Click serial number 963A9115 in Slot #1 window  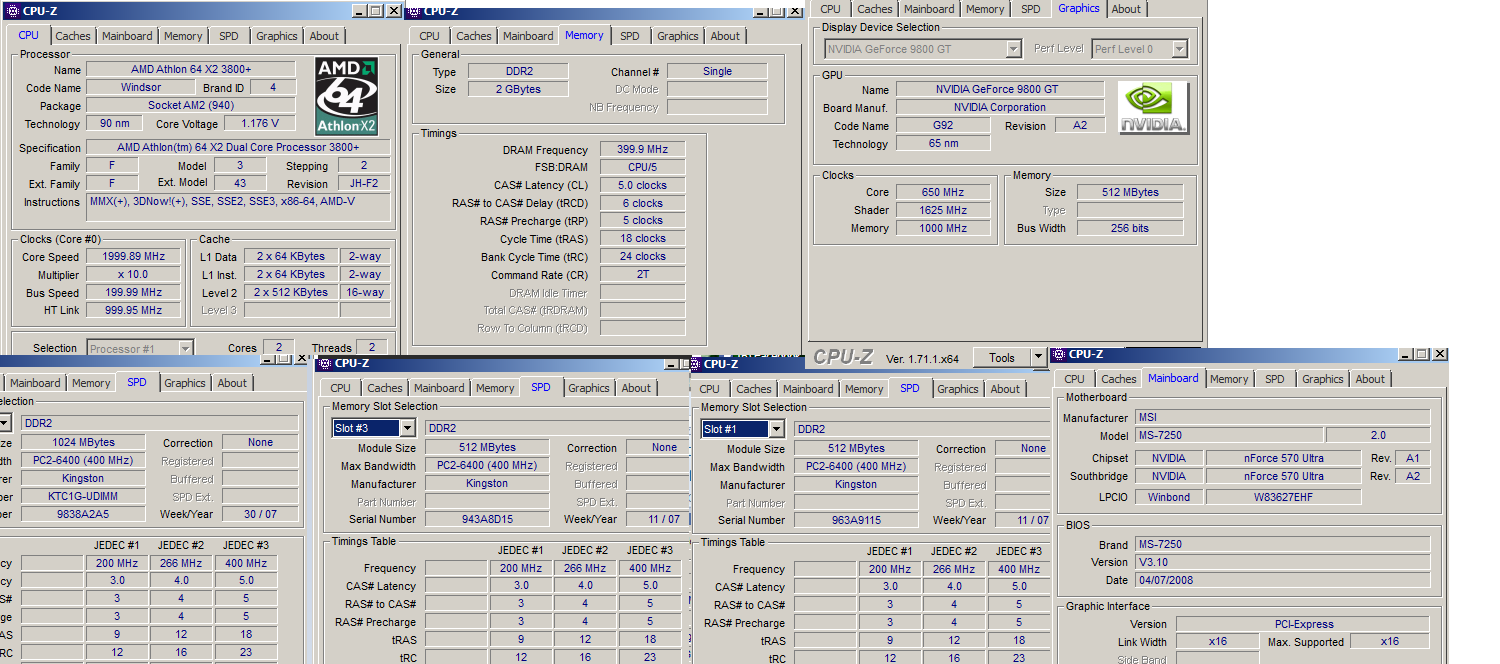(856, 521)
